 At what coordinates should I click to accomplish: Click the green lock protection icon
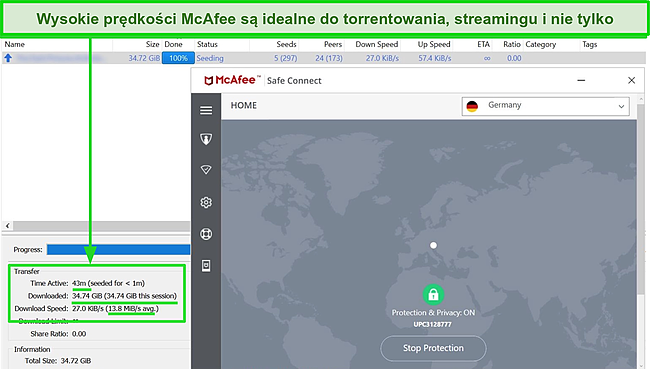433,295
